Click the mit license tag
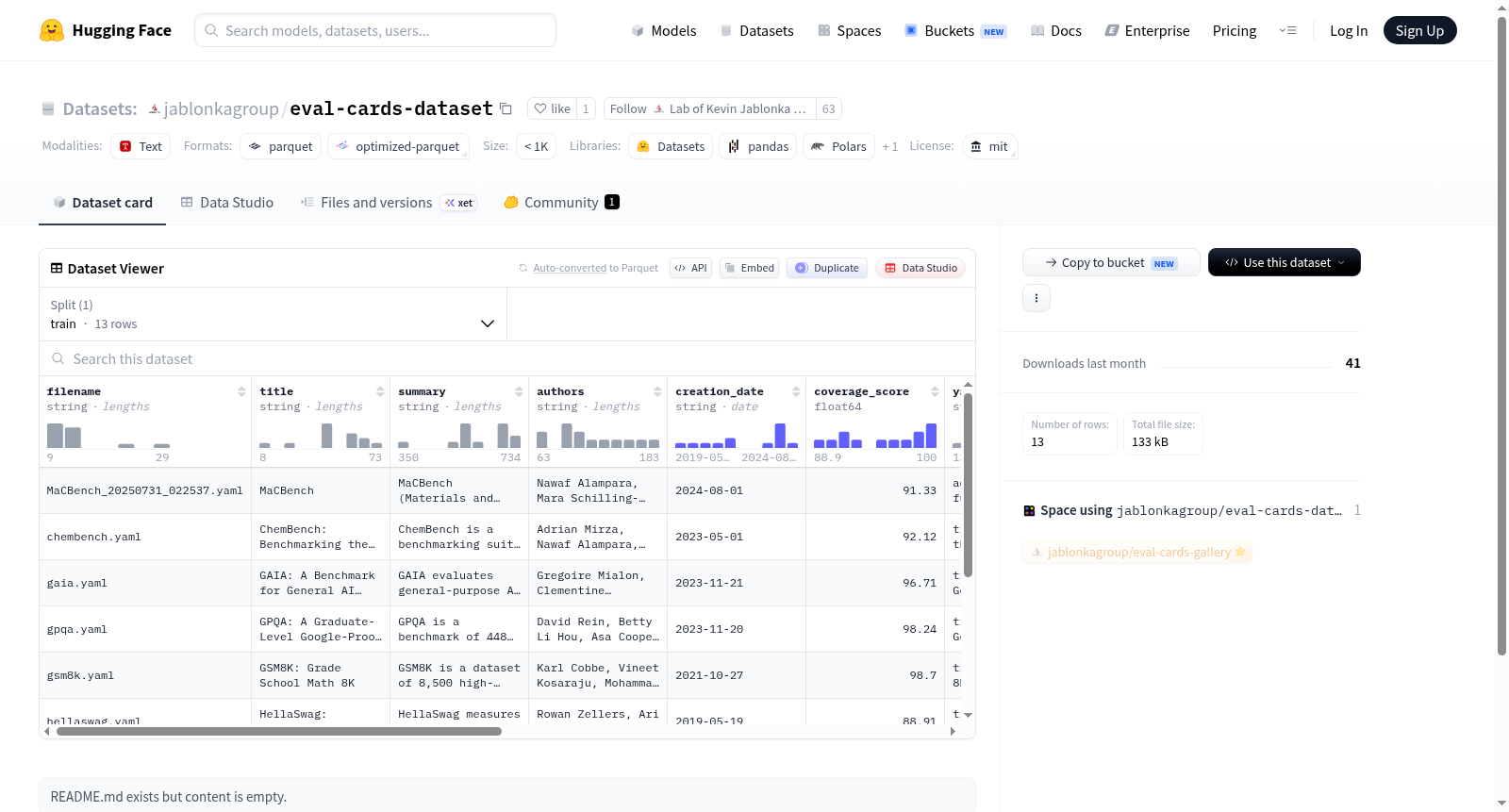The height and width of the screenshot is (812, 1509). (989, 146)
